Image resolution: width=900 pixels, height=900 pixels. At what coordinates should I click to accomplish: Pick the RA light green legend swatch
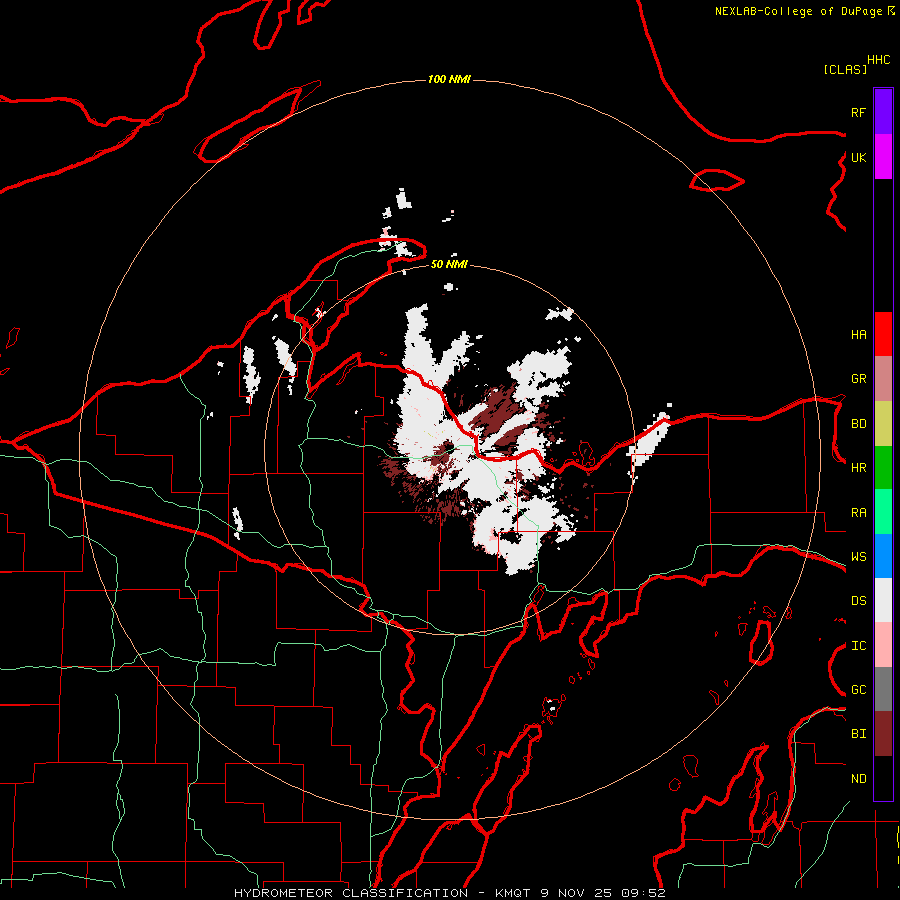[883, 512]
